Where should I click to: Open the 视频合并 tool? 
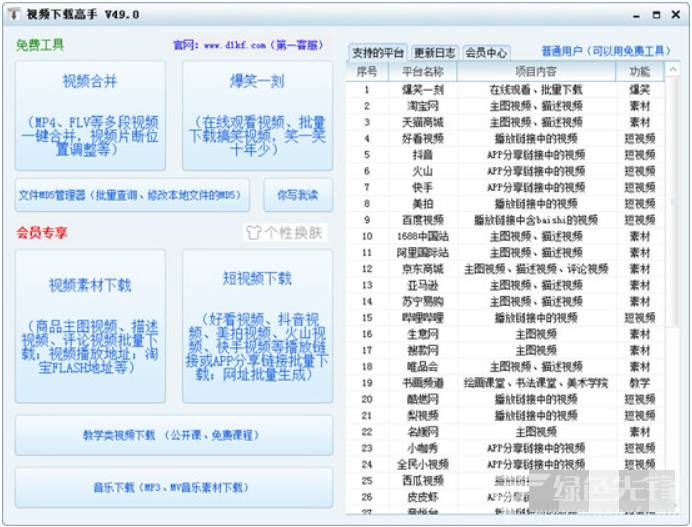point(90,115)
